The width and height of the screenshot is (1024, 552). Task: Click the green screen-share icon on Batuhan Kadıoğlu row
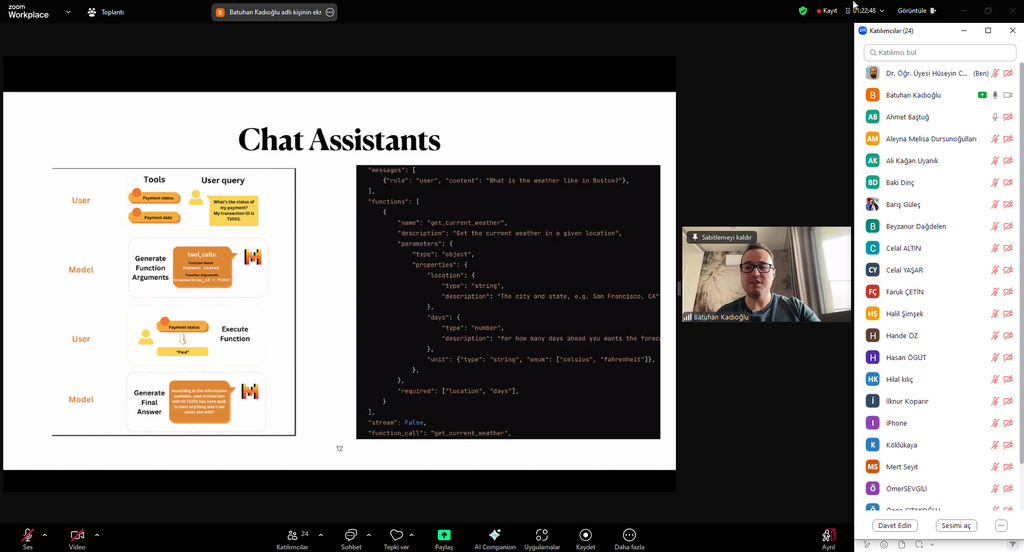click(x=982, y=95)
